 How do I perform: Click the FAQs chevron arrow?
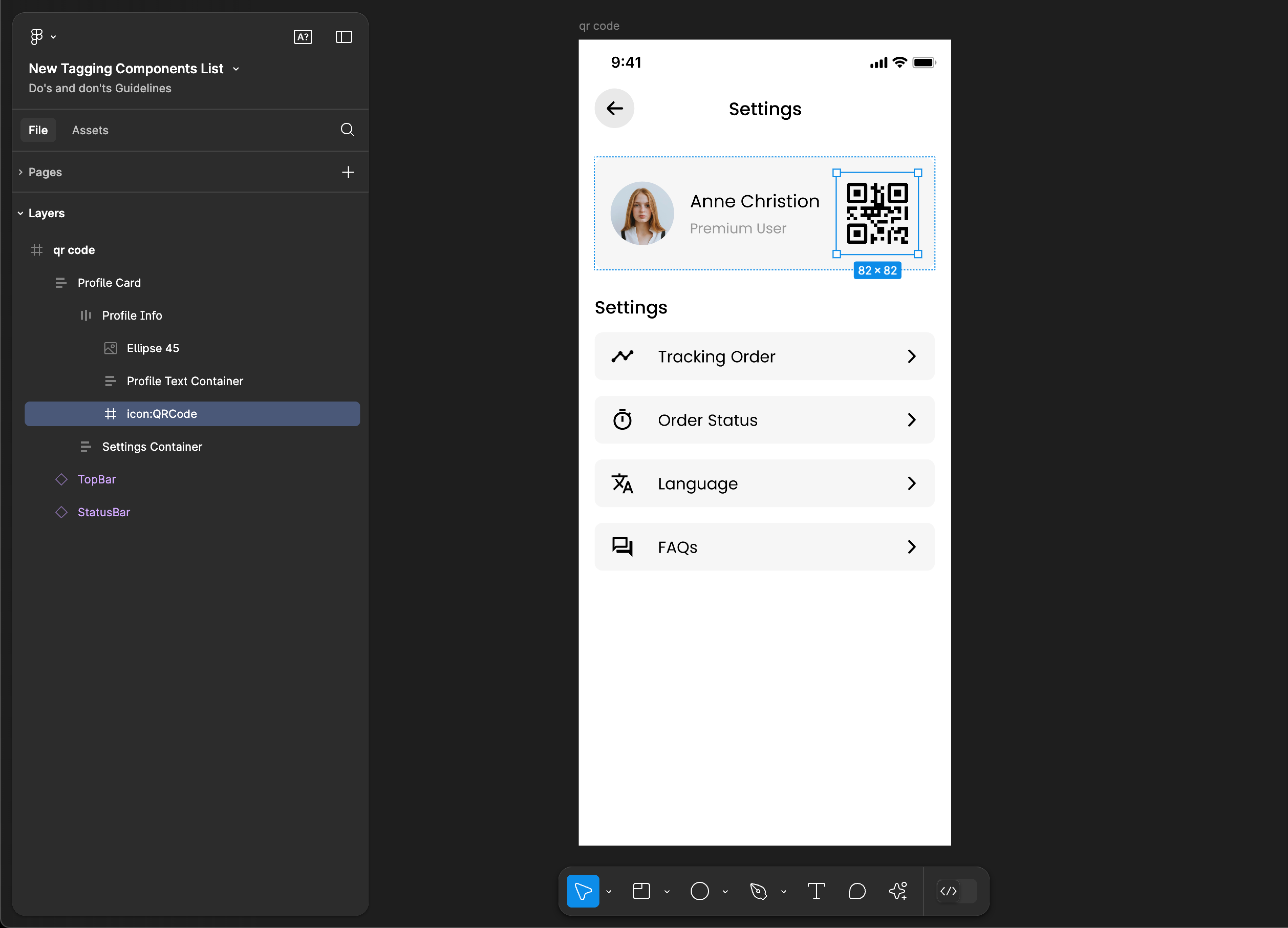tap(911, 547)
